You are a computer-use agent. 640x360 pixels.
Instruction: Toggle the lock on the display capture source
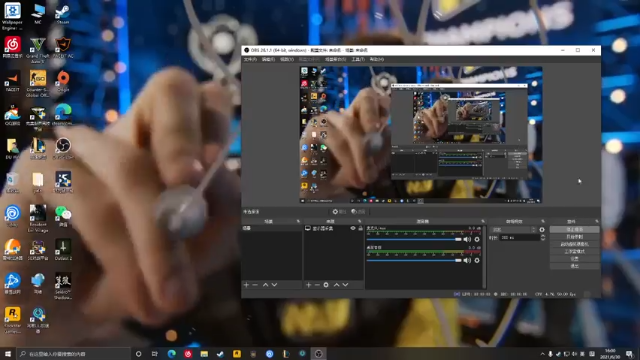pos(360,228)
